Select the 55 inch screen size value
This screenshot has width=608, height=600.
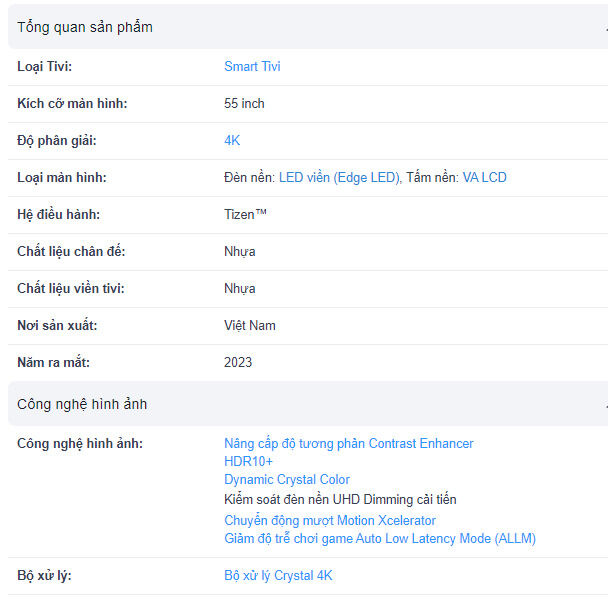click(x=244, y=104)
